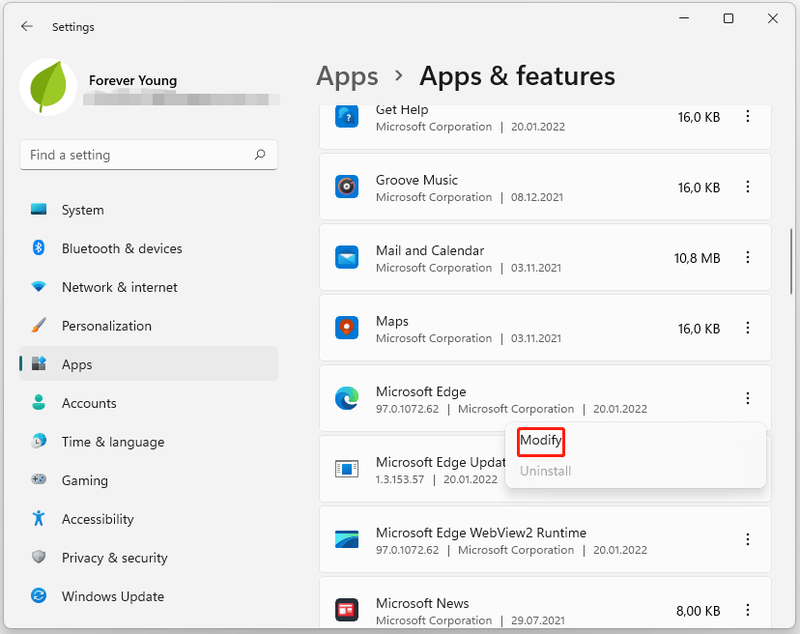Image resolution: width=800 pixels, height=634 pixels.
Task: Click the 10,8 MB size value
Action: [x=697, y=258]
